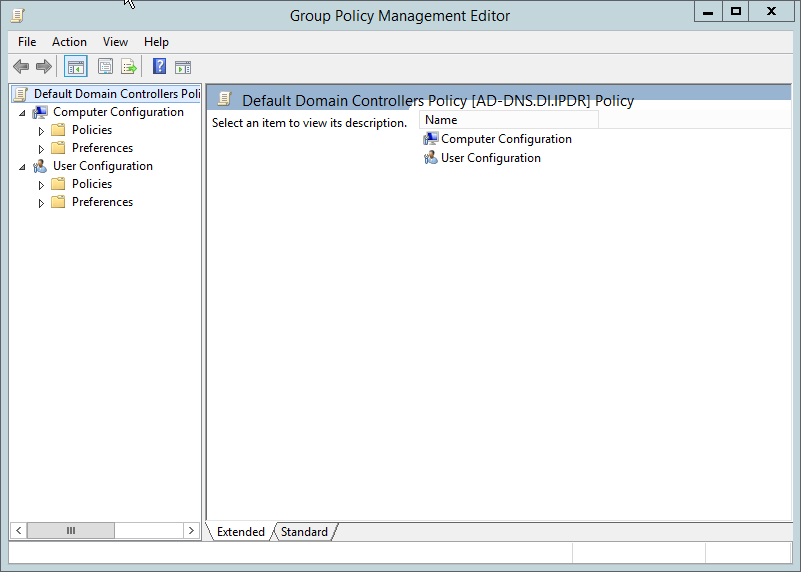Viewport: 801px width, 572px height.
Task: Open Help via the question mark icon
Action: pos(159,67)
